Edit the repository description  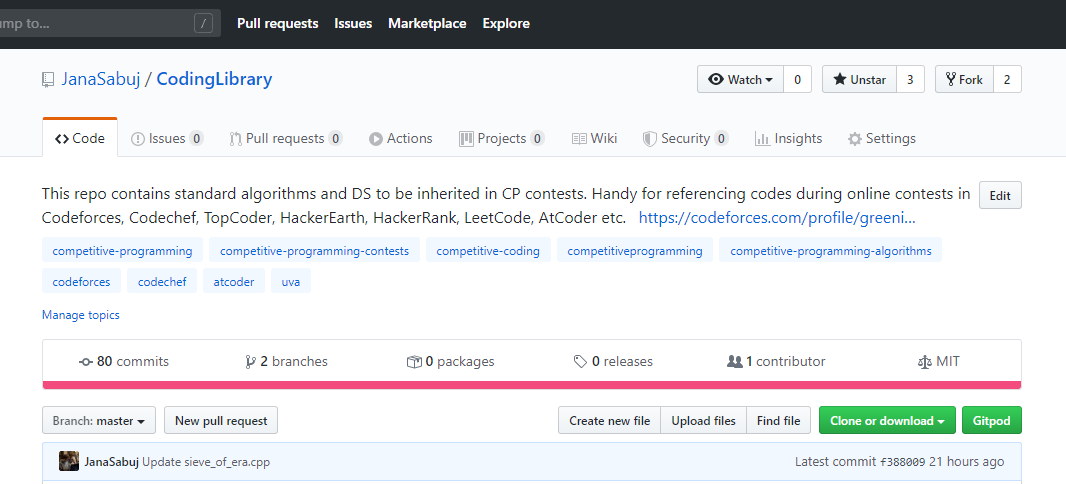1000,196
